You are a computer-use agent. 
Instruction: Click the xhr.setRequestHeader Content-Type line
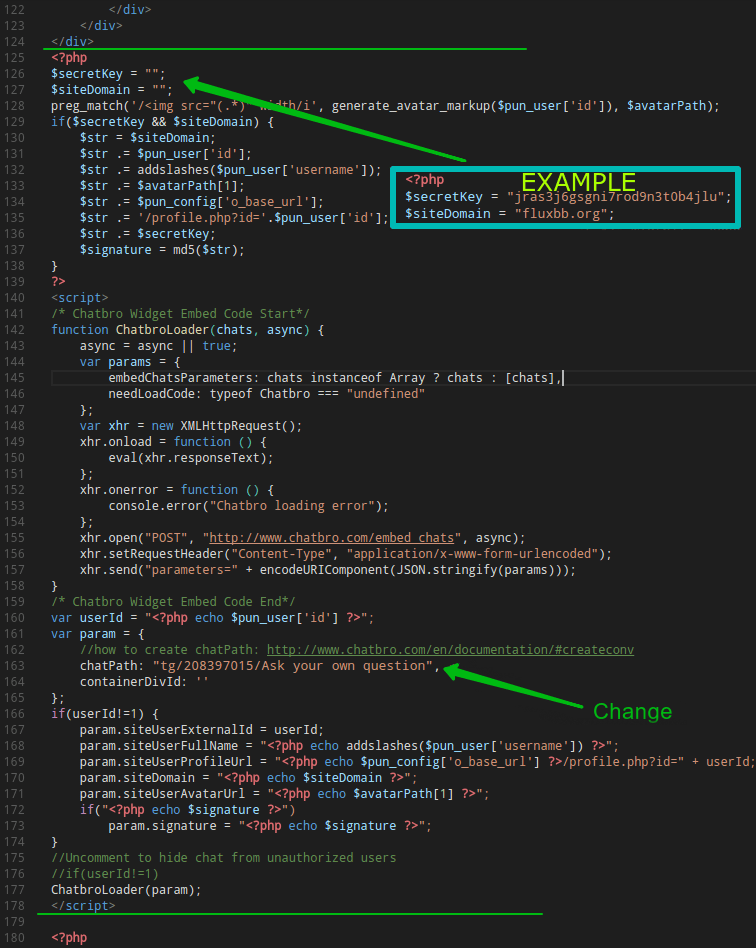tap(345, 554)
